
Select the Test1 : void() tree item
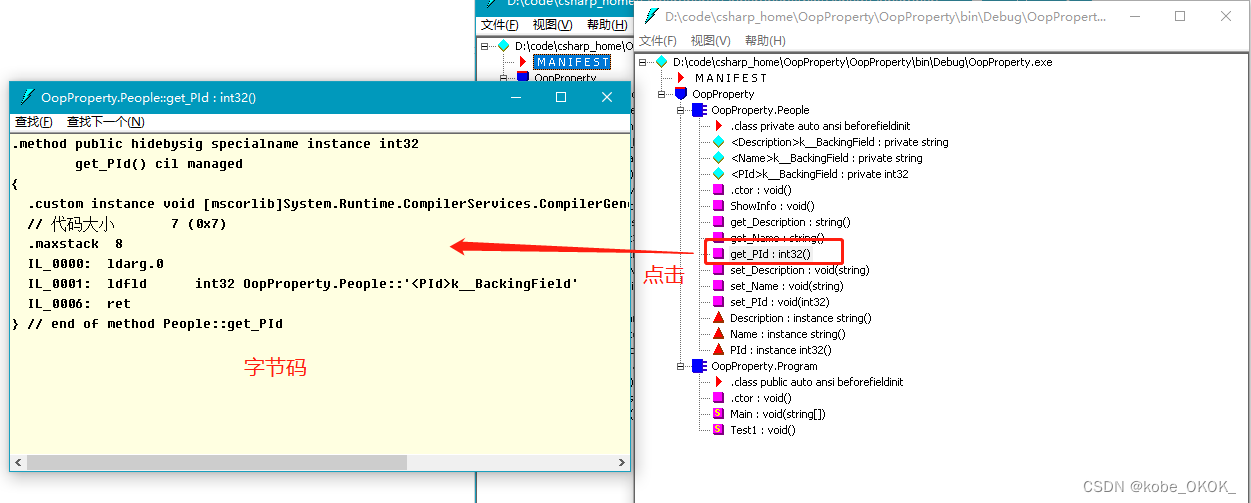[x=762, y=430]
